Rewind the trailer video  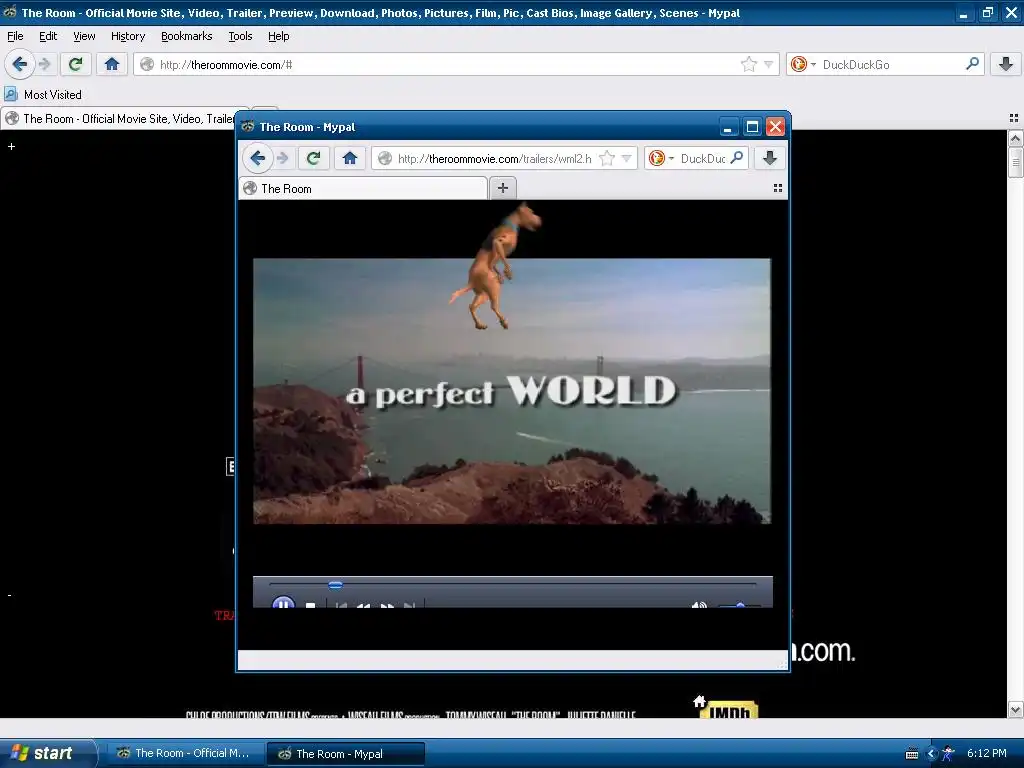[x=363, y=605]
